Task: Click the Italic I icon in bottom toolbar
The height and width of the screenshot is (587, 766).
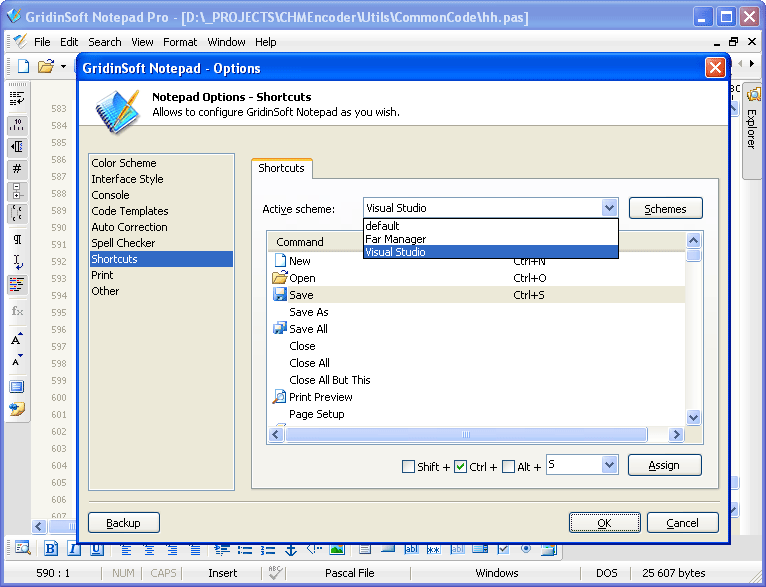Action: pyautogui.click(x=73, y=549)
